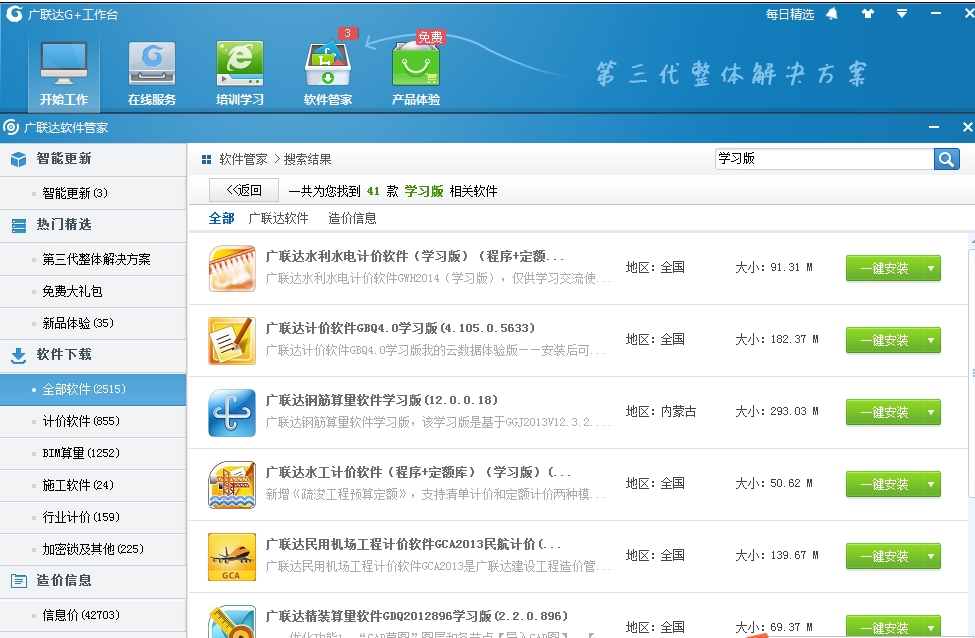Viewport: 975px width, 638px height.
Task: Click the 计价软件GBQ4.0 product icon
Action: tap(232, 341)
